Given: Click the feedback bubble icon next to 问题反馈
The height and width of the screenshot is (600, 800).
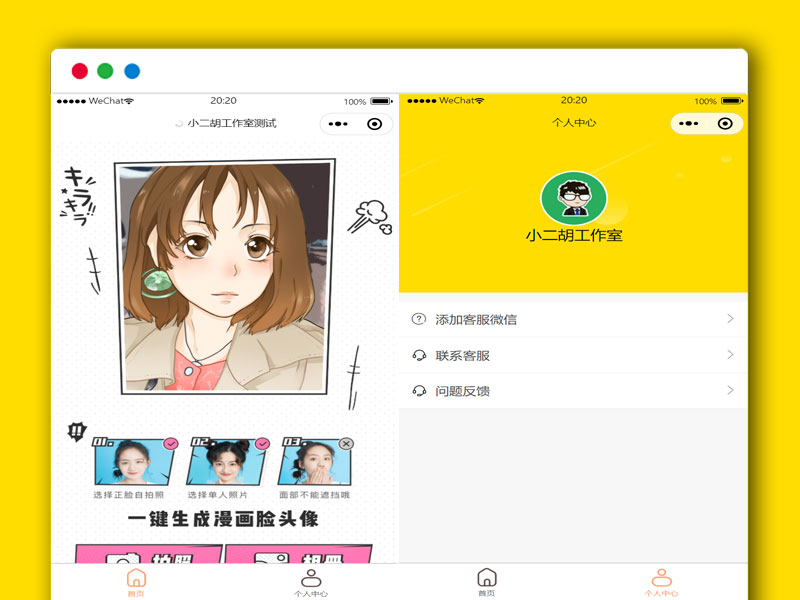Looking at the screenshot, I should [419, 391].
